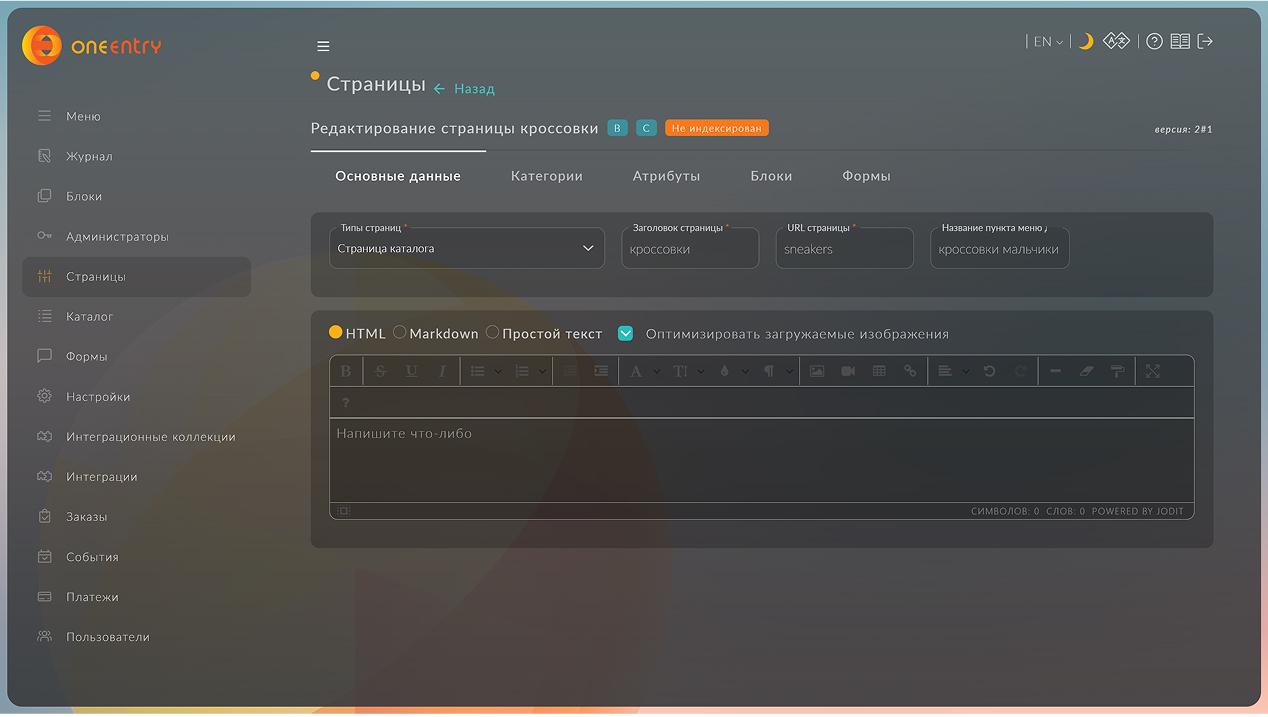Decrease indent in the editor toolbar

click(x=570, y=371)
